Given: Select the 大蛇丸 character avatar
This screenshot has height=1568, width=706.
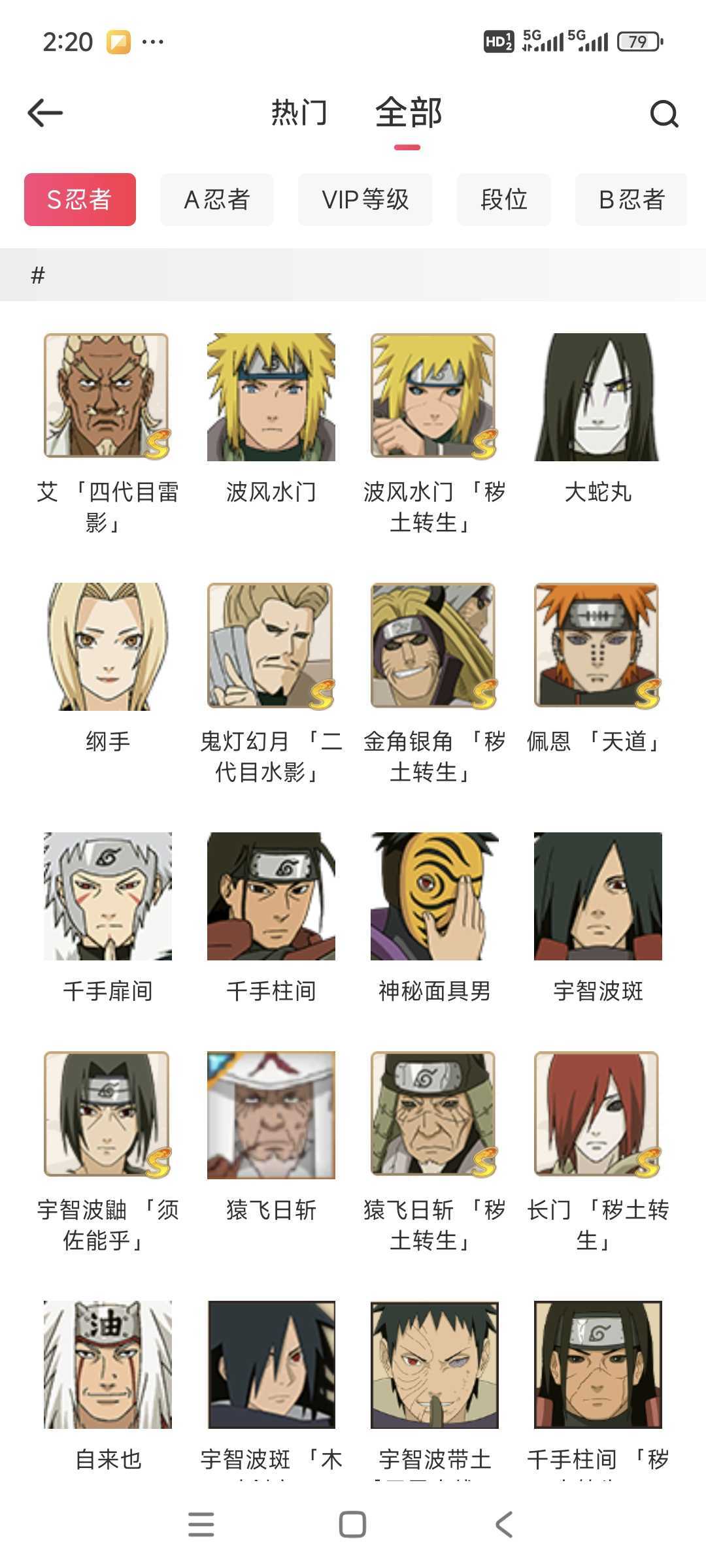Looking at the screenshot, I should [597, 397].
